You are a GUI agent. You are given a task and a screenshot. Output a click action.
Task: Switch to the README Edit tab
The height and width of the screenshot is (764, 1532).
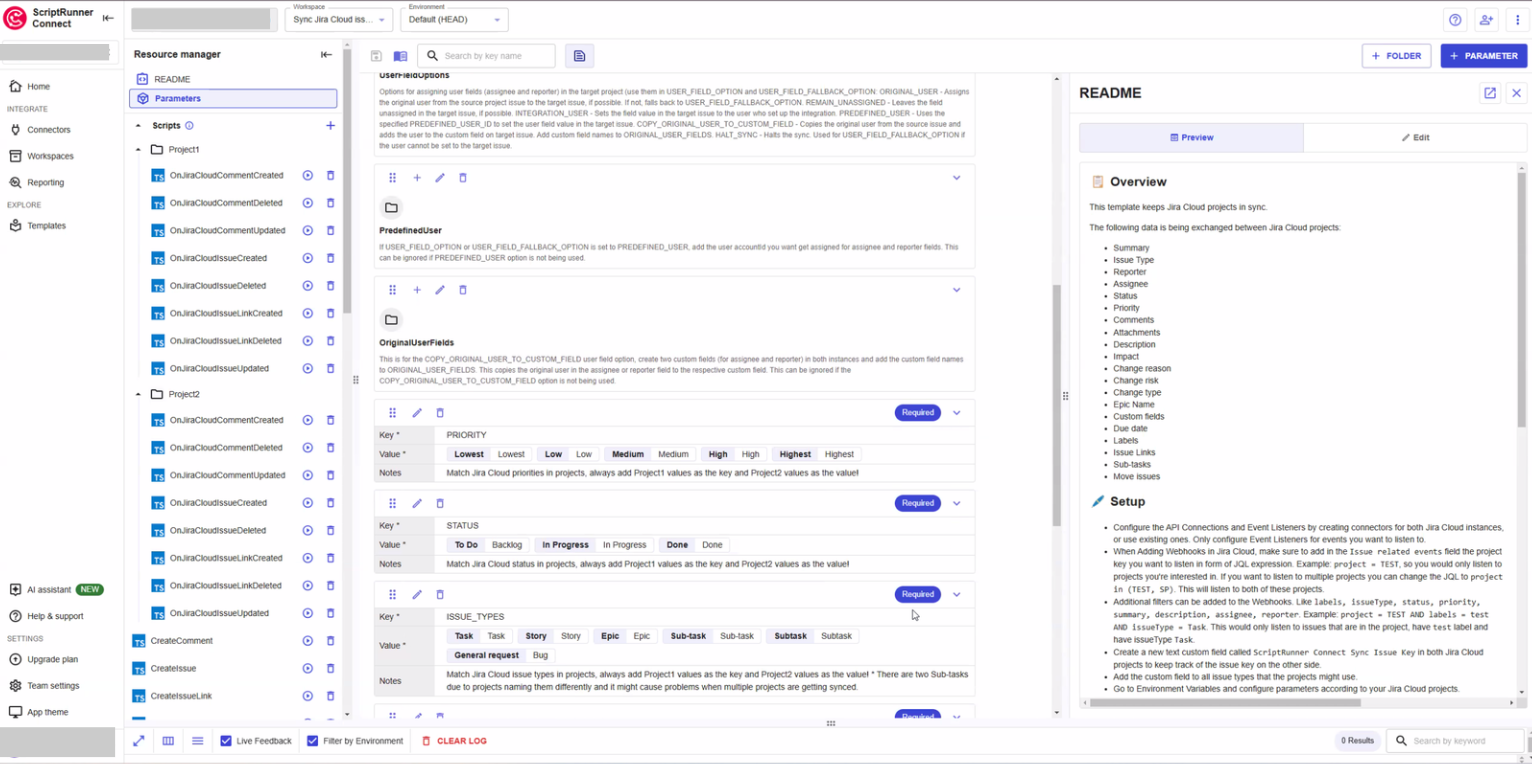pos(1415,138)
